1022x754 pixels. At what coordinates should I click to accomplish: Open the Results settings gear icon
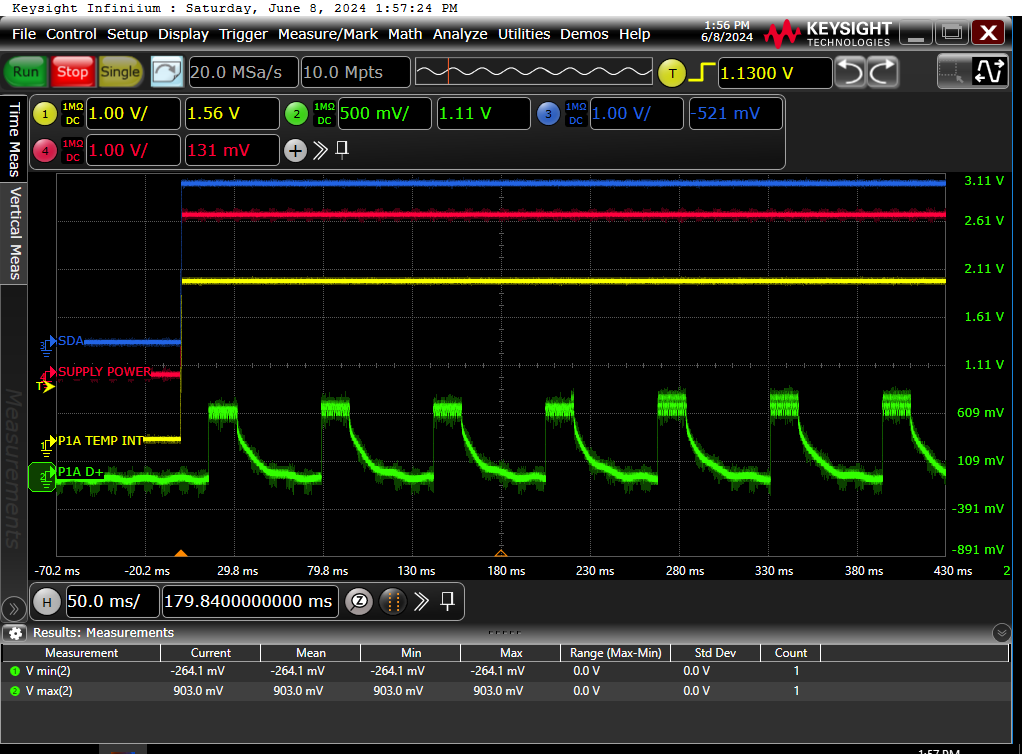(x=15, y=632)
